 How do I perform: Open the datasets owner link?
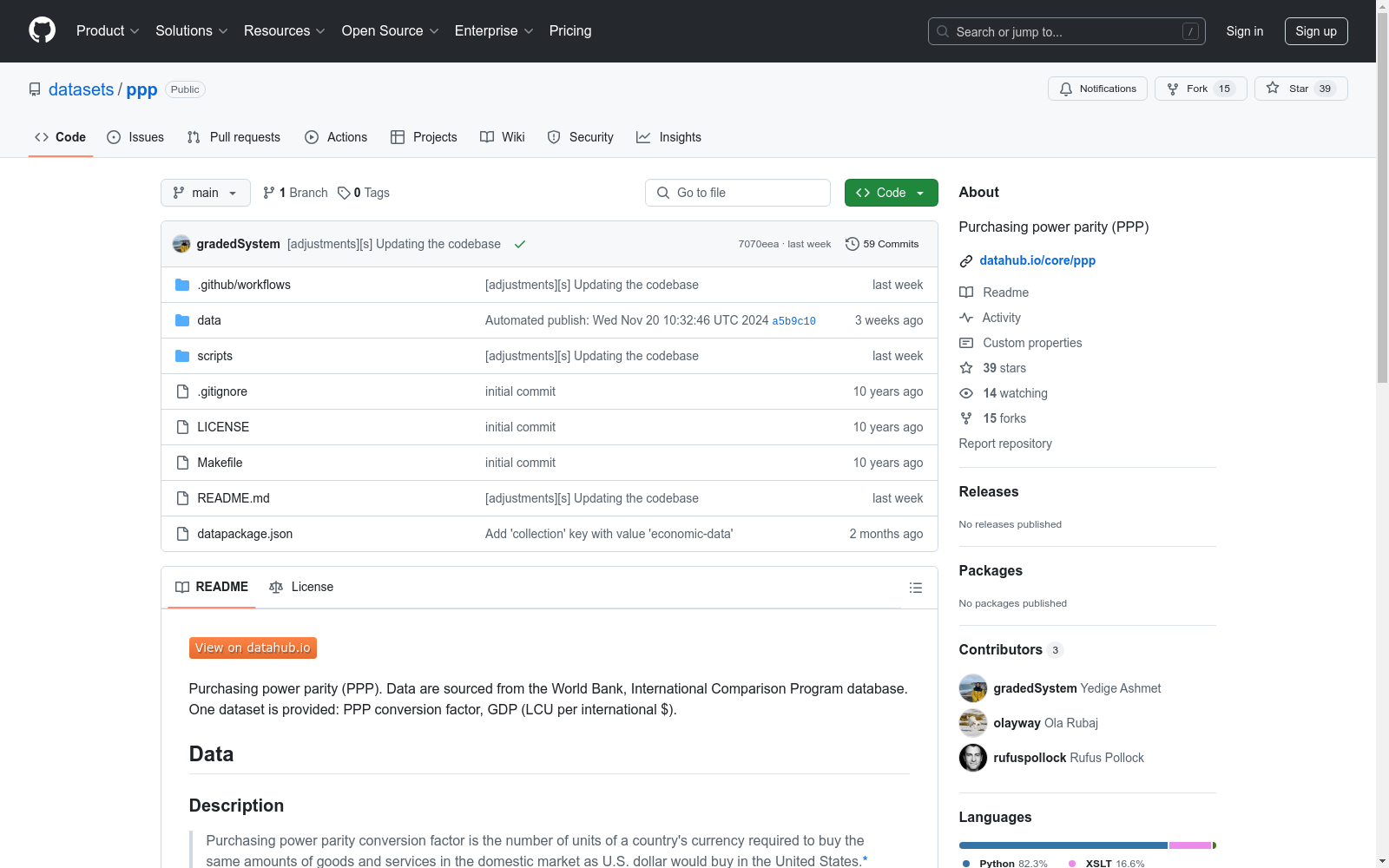[x=81, y=89]
